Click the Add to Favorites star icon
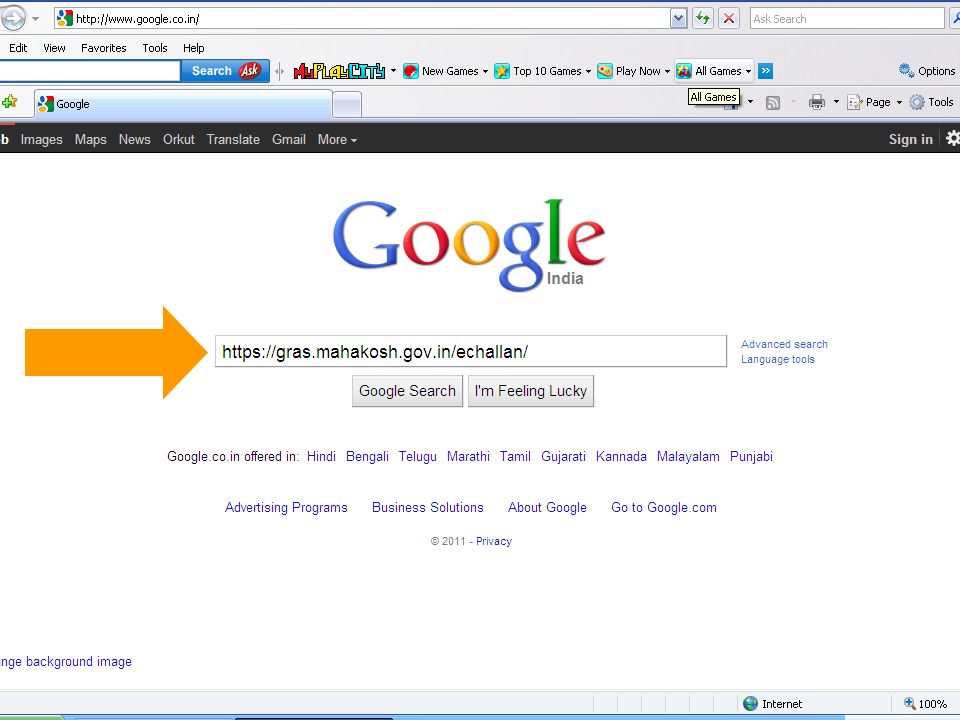Image resolution: width=960 pixels, height=720 pixels. click(x=9, y=102)
